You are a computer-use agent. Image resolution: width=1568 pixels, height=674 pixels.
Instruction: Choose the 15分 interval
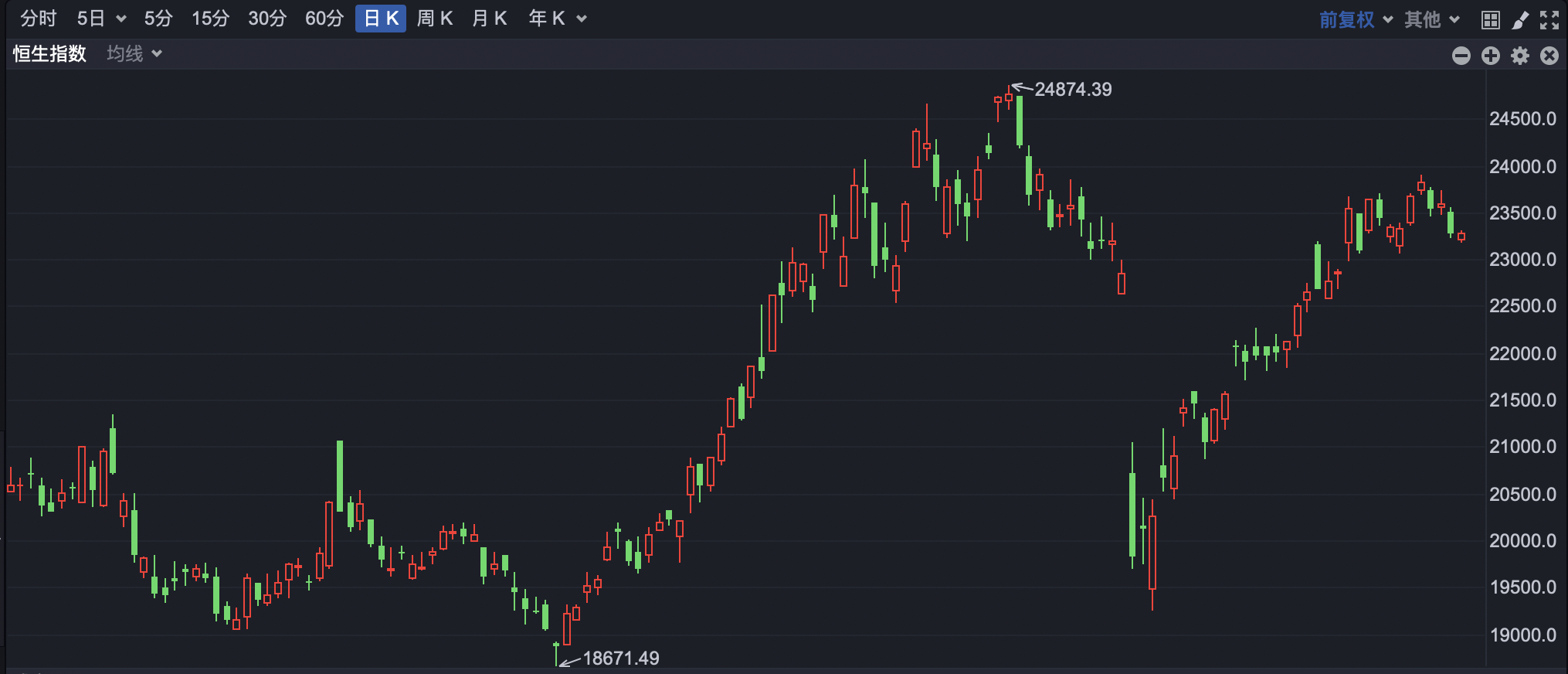(x=211, y=19)
